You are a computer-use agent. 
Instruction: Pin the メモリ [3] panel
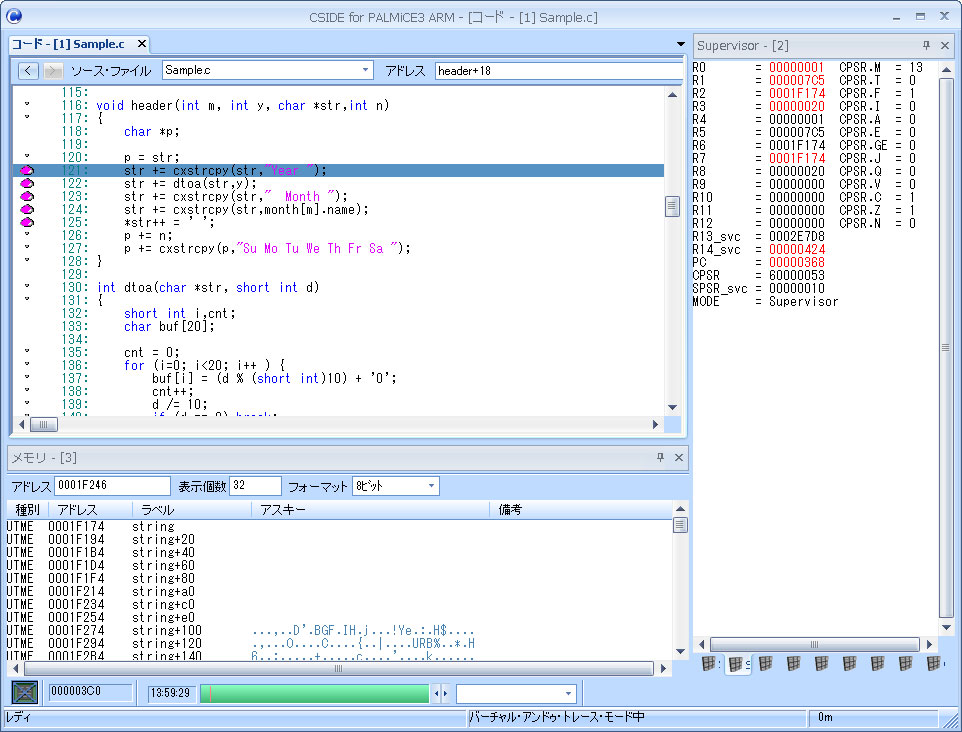click(660, 457)
